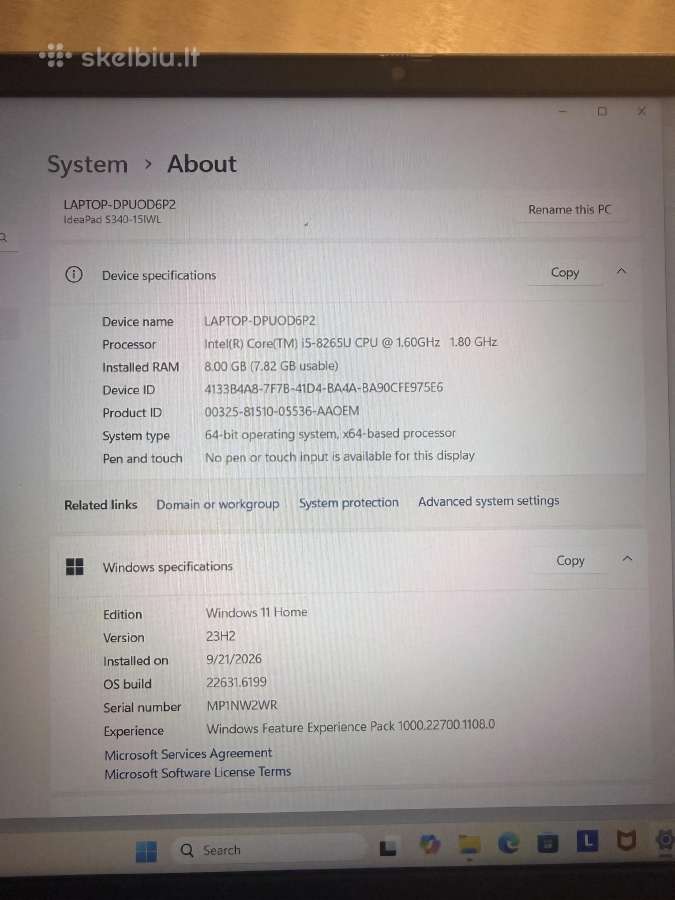Open Domain or workgroup link
Image resolution: width=675 pixels, height=900 pixels.
(218, 505)
